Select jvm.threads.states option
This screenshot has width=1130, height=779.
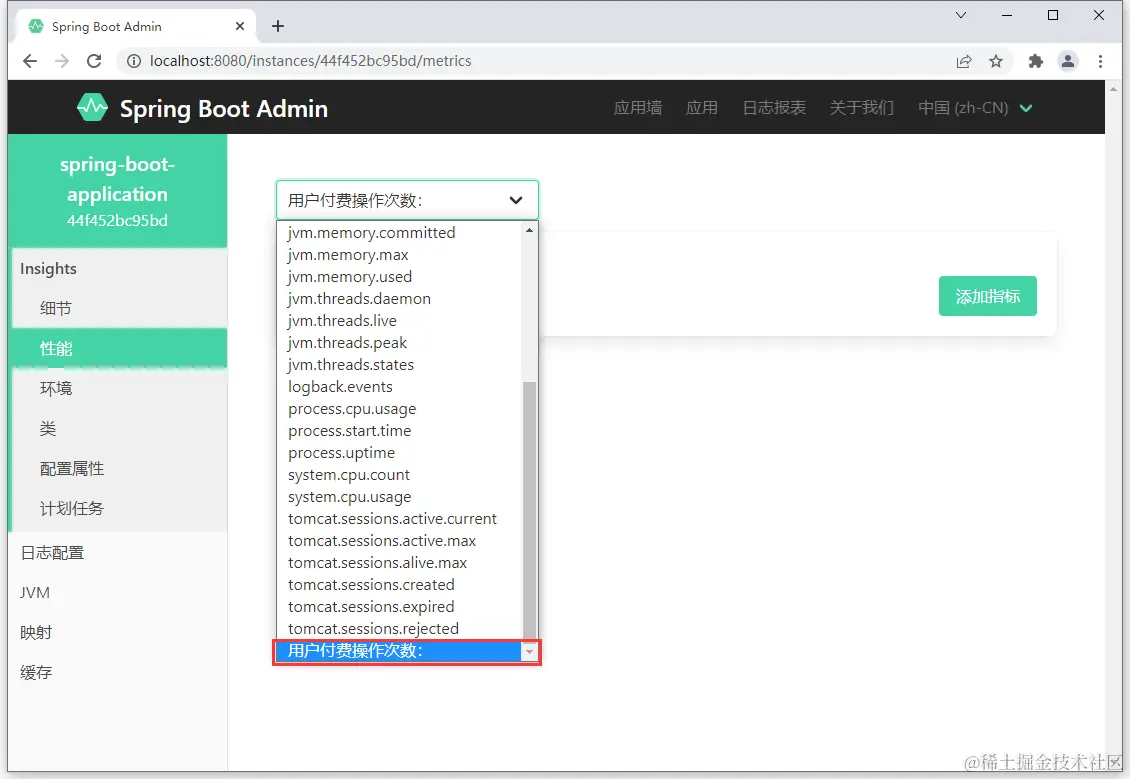pyautogui.click(x=400, y=365)
